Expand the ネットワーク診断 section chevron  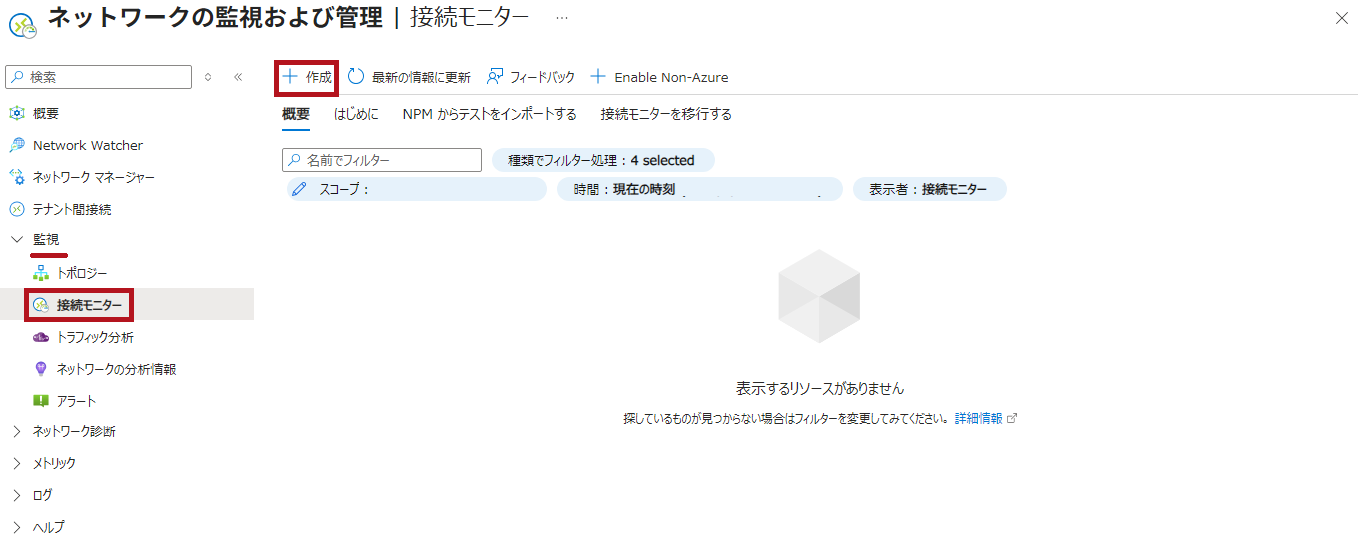coord(16,432)
